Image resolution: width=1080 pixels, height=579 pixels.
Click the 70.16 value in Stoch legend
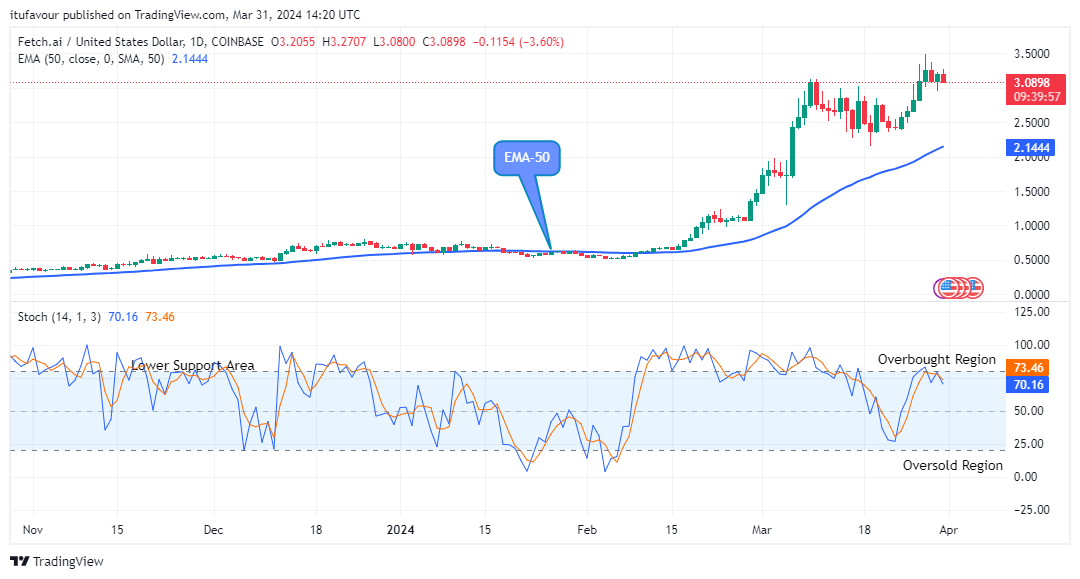[123, 317]
